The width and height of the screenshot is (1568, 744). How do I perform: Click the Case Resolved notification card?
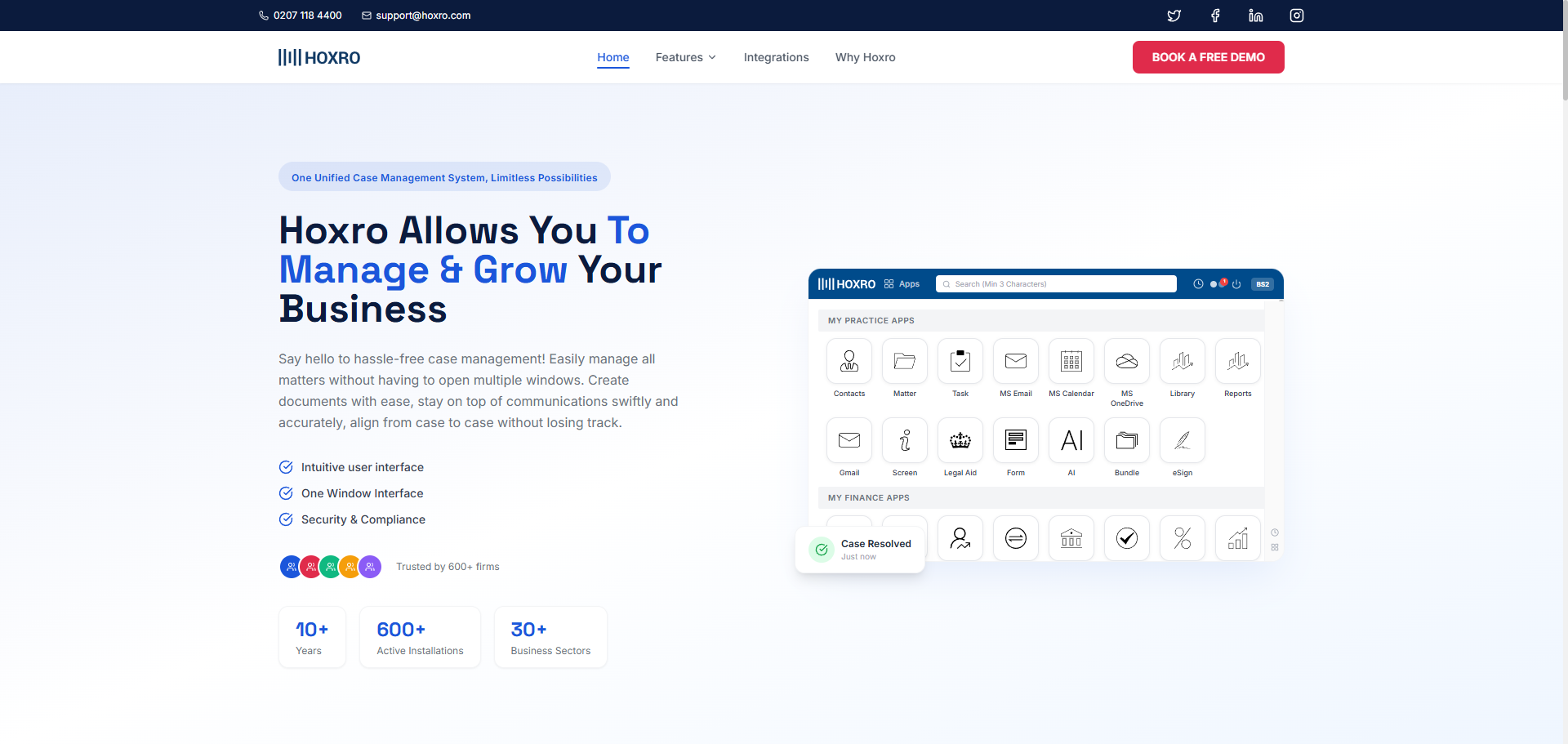tap(860, 550)
